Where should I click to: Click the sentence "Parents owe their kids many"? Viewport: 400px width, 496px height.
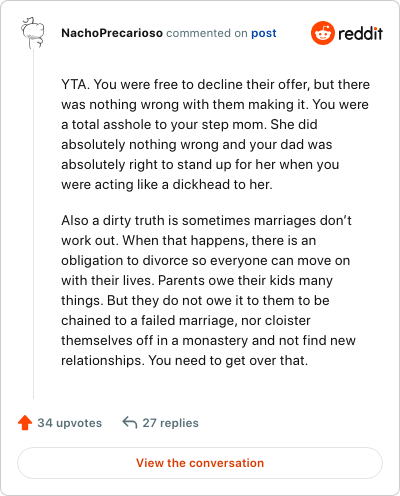click(x=245, y=281)
